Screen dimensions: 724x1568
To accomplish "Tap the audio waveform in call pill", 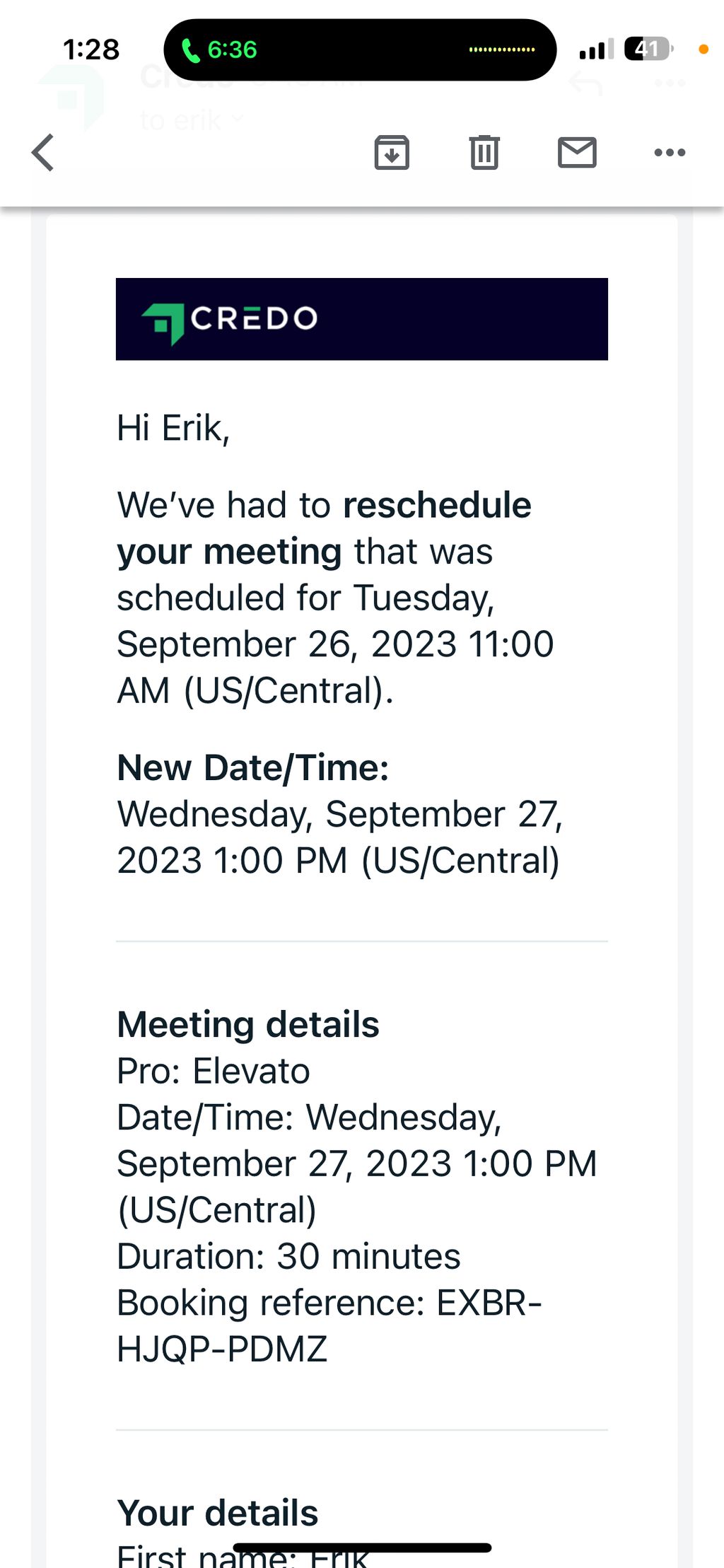I will [x=502, y=50].
